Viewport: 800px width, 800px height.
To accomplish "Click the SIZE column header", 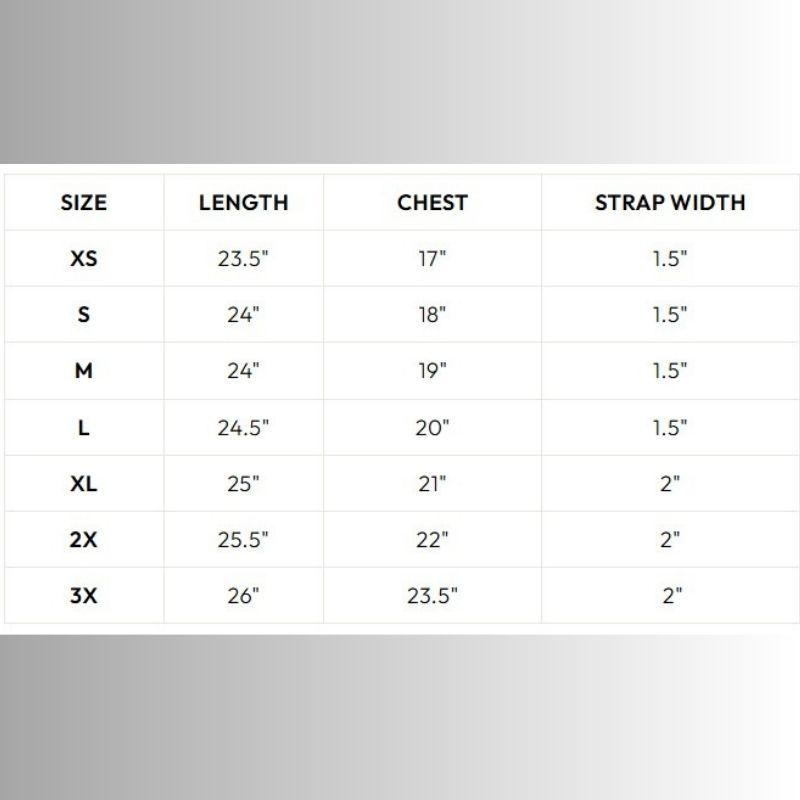I will pos(84,203).
